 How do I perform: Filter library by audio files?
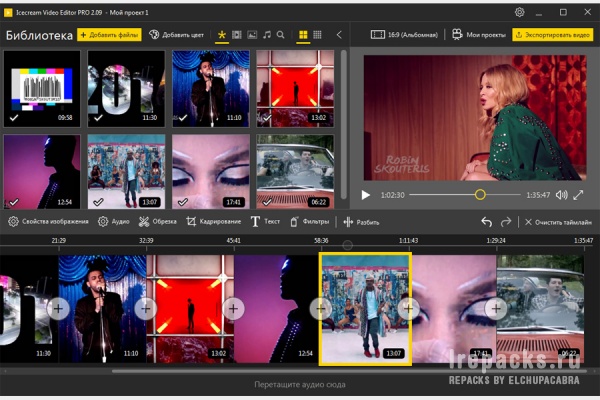(x=267, y=35)
